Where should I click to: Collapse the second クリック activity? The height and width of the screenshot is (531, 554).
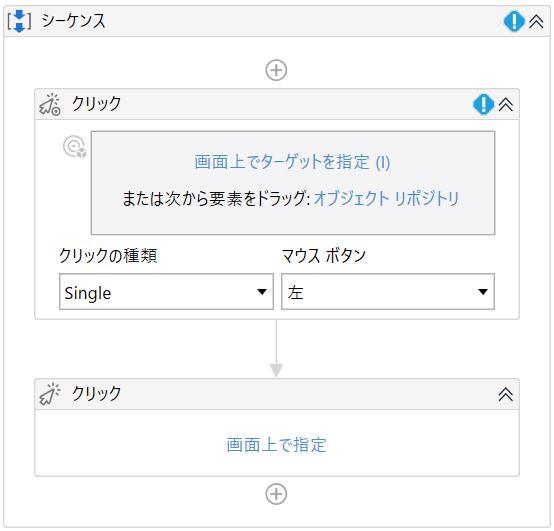506,394
